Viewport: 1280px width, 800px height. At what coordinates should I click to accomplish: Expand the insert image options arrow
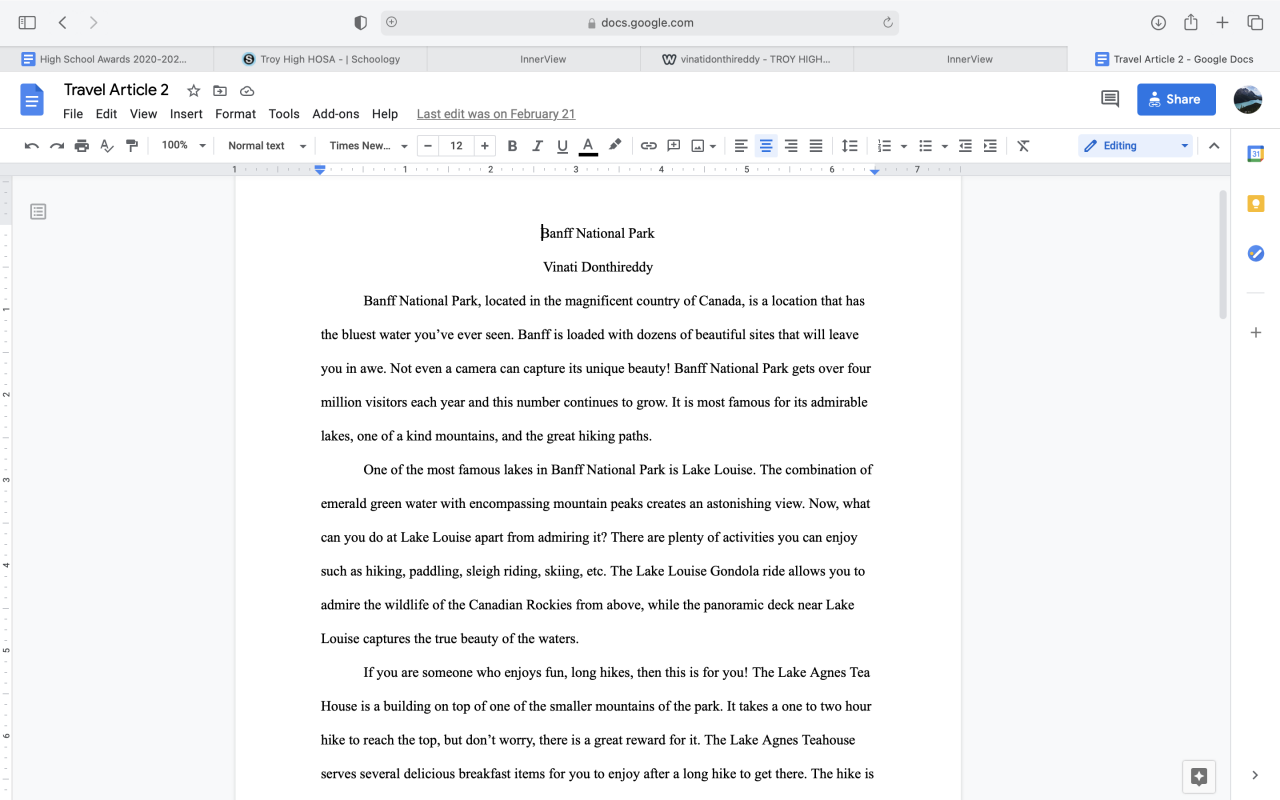713,146
